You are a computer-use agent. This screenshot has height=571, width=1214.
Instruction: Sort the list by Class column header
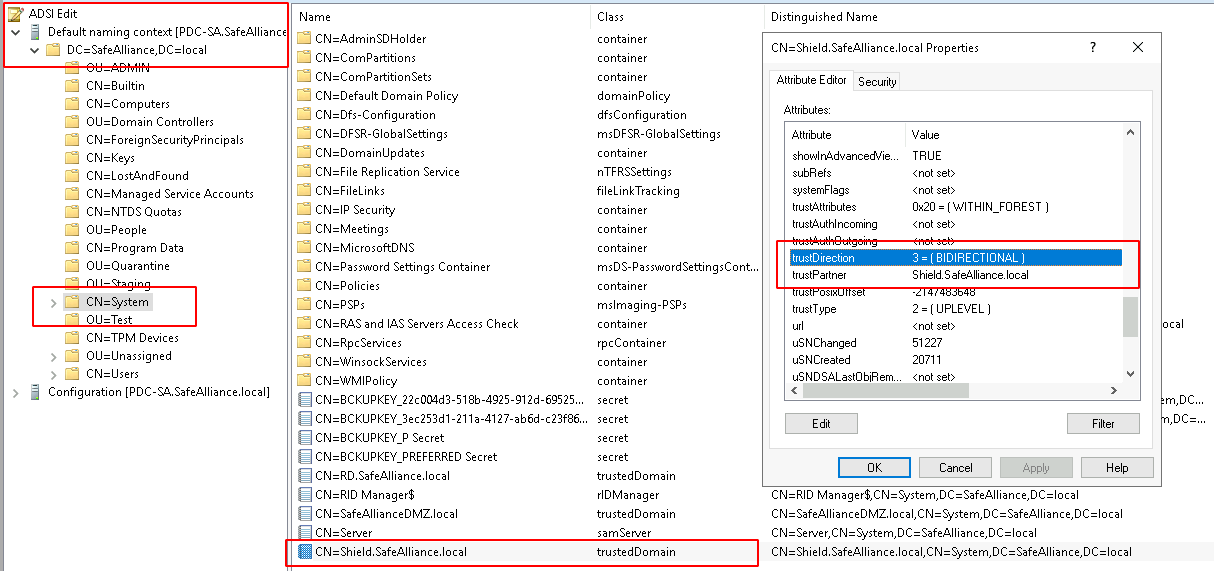611,17
